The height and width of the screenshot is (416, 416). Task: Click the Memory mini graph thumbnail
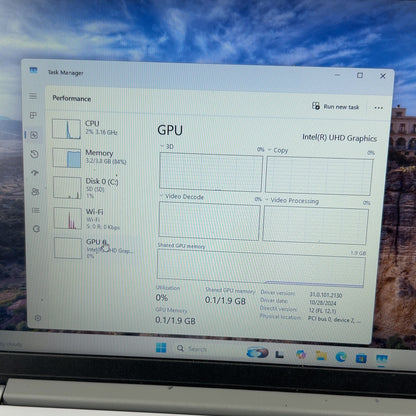[x=67, y=158]
